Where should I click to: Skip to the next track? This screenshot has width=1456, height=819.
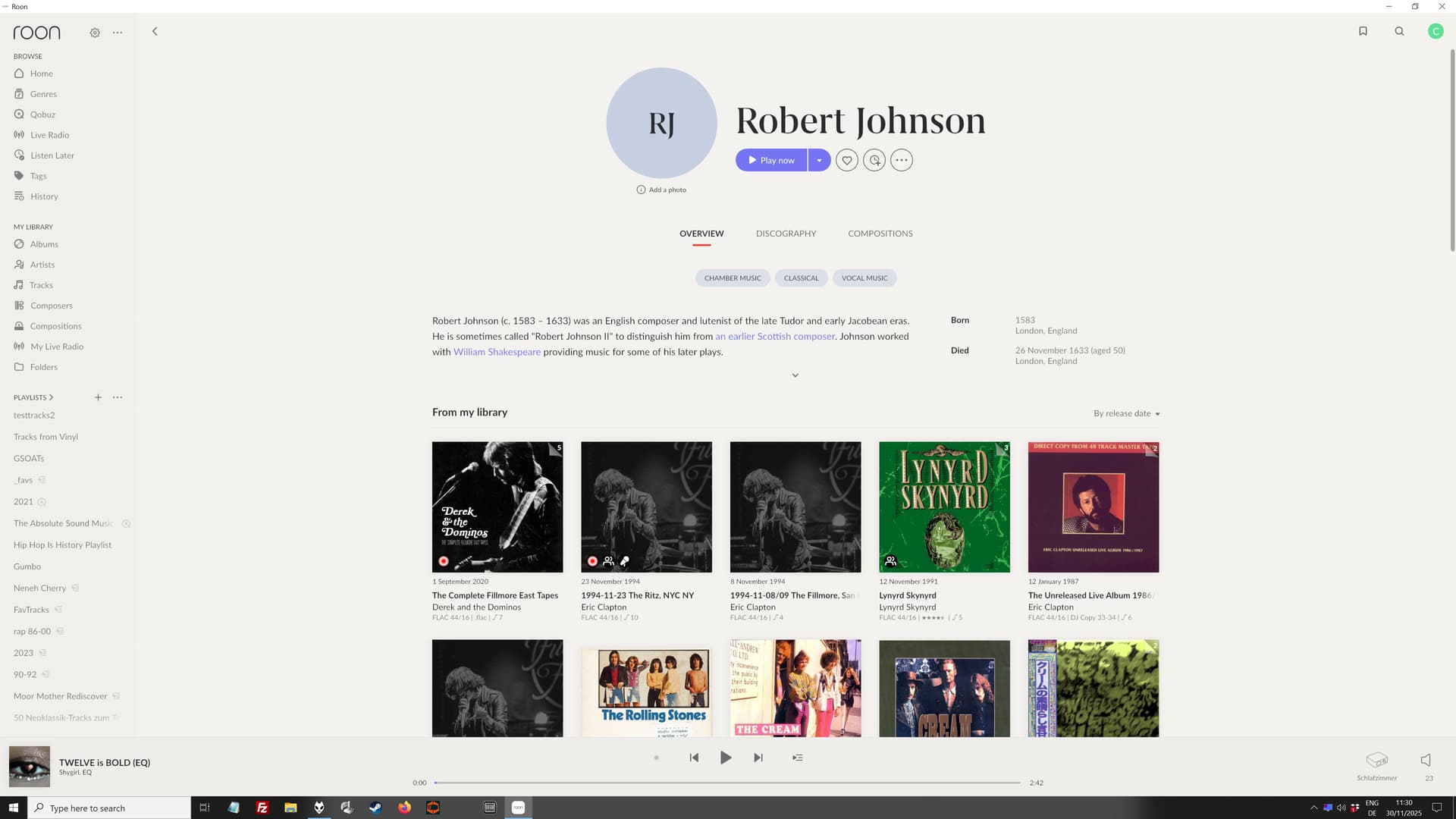pyautogui.click(x=758, y=758)
